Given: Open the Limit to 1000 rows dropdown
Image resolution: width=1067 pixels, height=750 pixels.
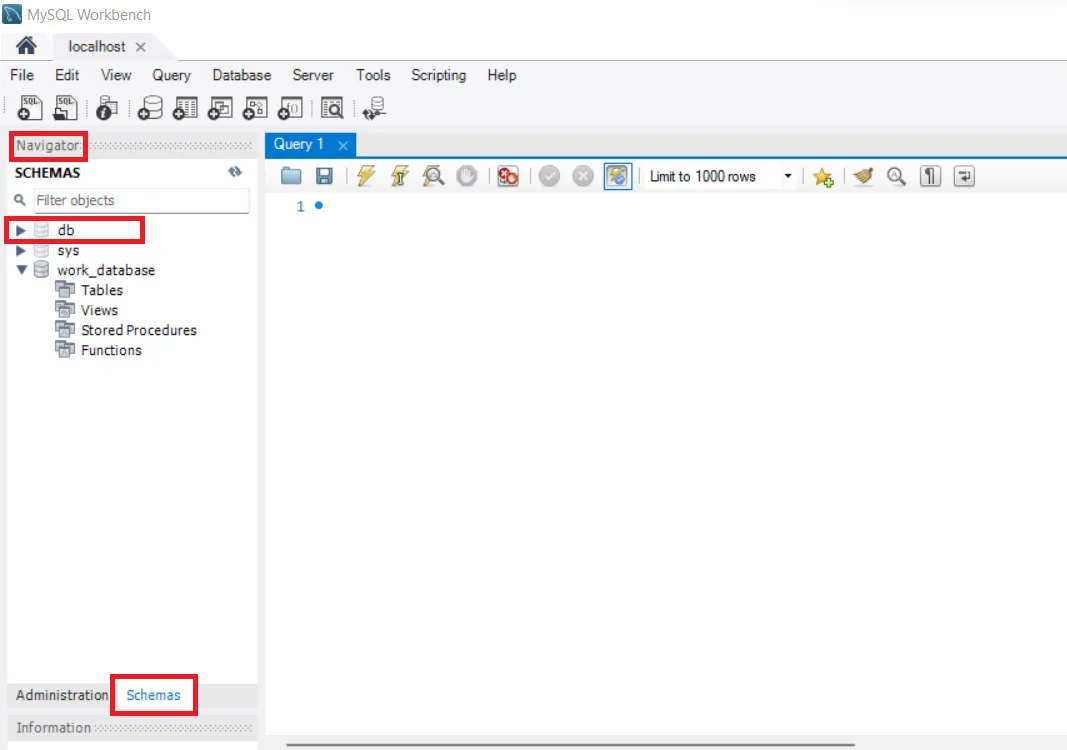Looking at the screenshot, I should 788,176.
